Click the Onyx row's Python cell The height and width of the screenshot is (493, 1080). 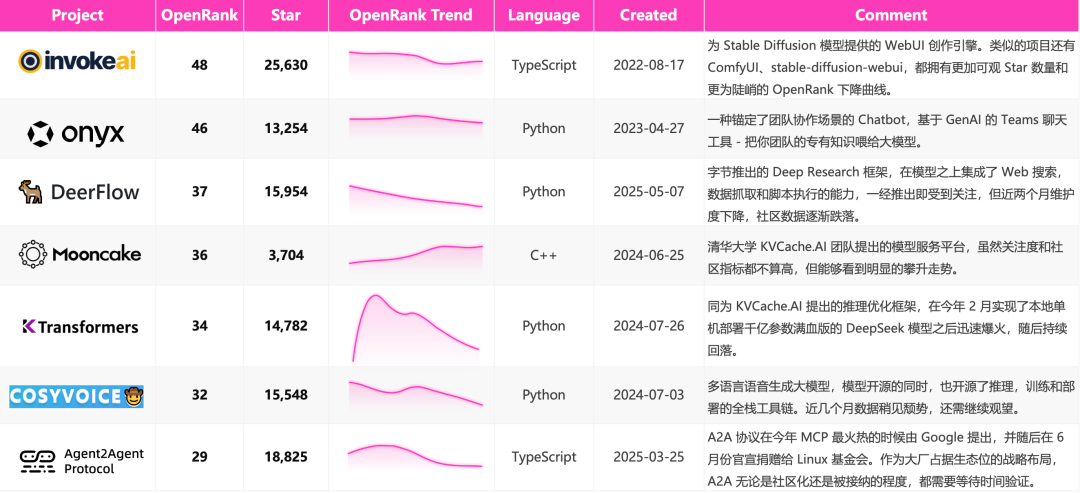[x=543, y=129]
